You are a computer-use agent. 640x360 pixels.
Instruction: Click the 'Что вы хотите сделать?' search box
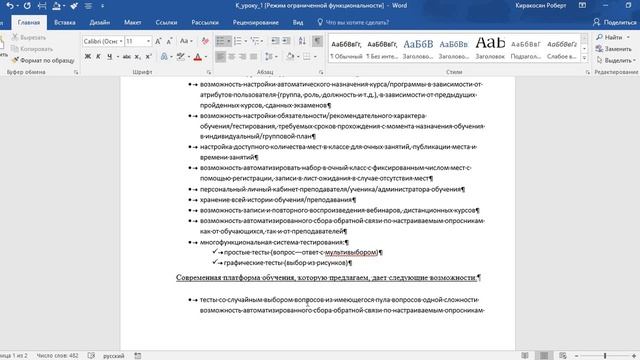(x=353, y=22)
